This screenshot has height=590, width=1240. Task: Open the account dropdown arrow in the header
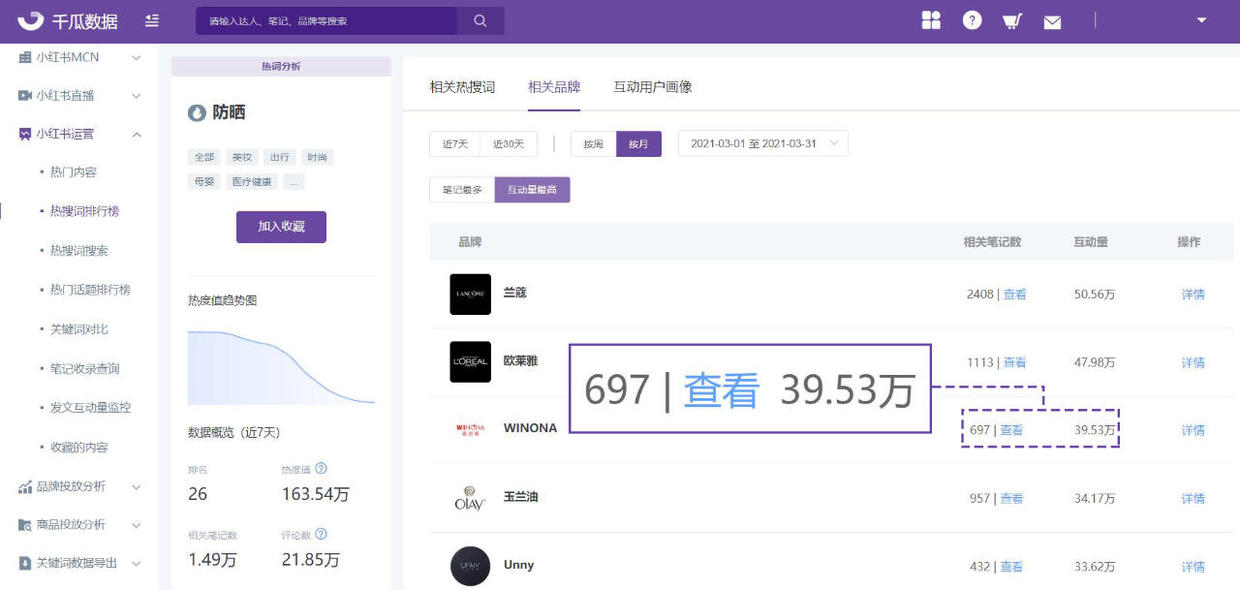tap(1202, 20)
